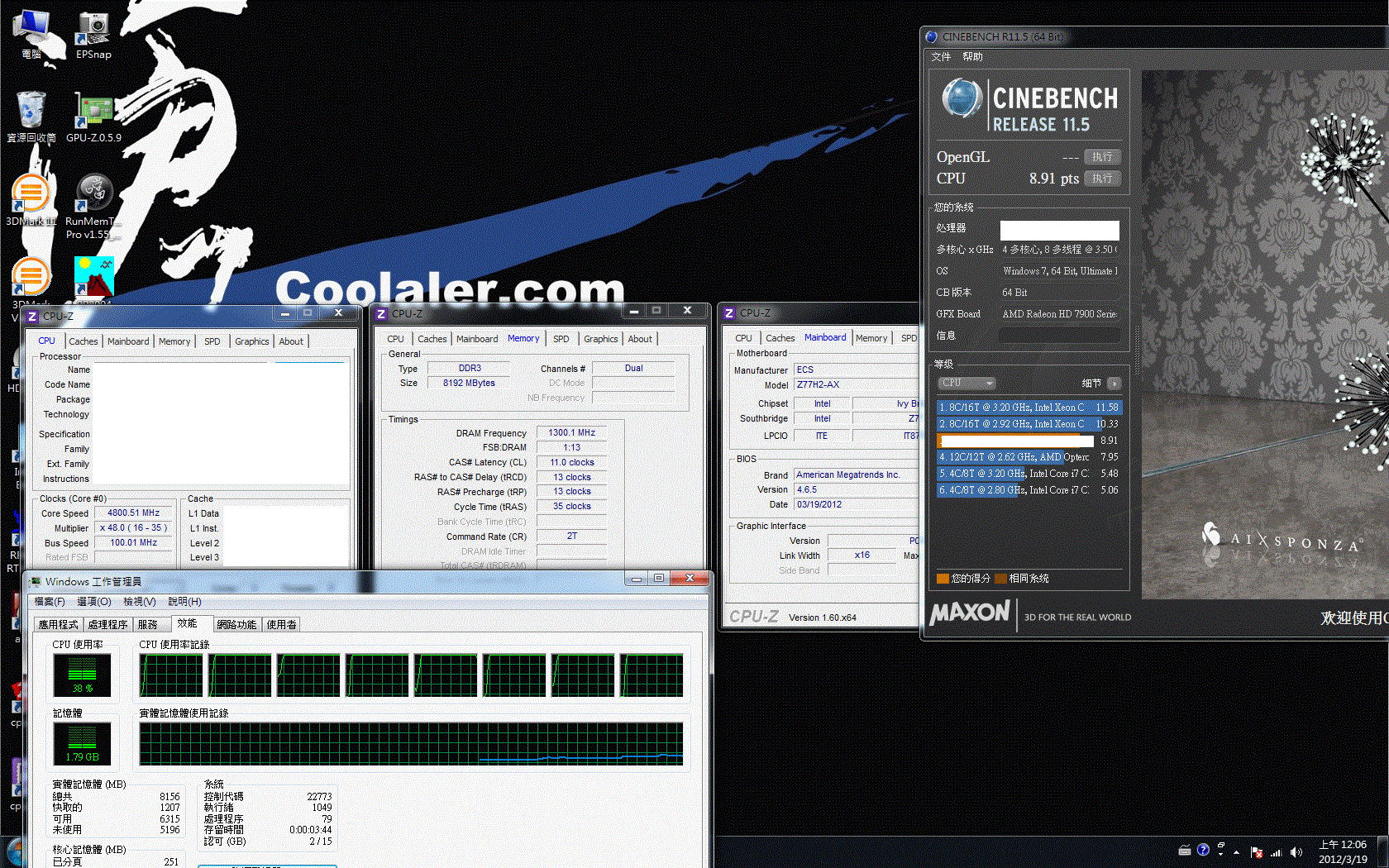Screen dimensions: 1389x868
Task: Expand the 細节 details arrow in CINEBENCH
Action: click(x=1114, y=383)
